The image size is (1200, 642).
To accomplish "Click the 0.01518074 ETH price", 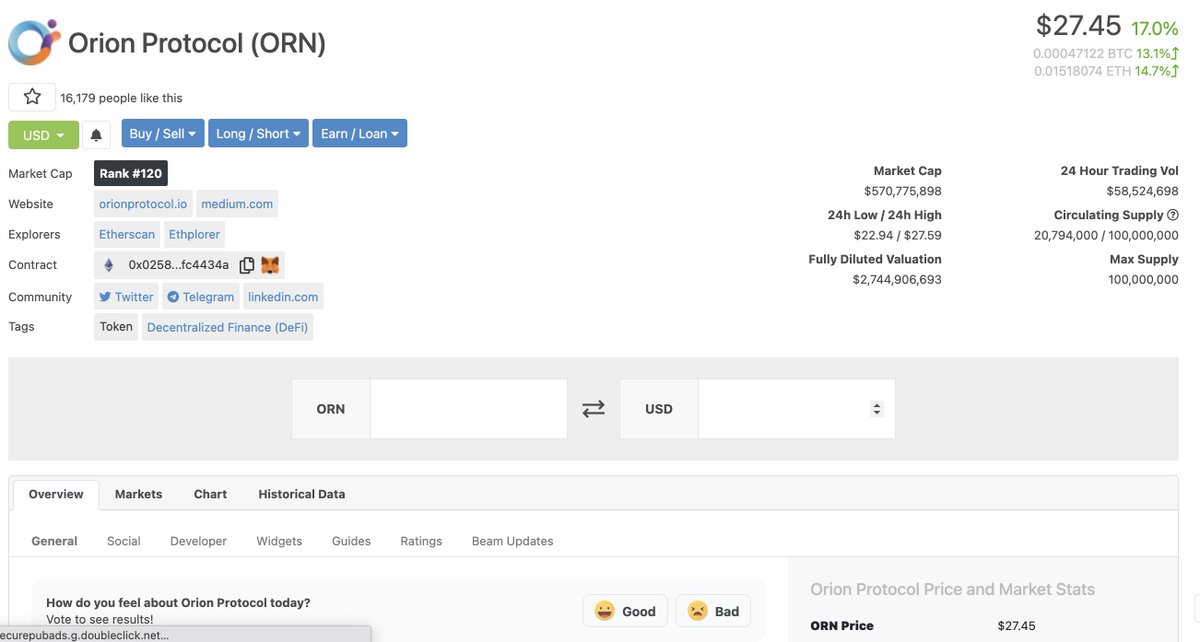I will [x=1083, y=71].
